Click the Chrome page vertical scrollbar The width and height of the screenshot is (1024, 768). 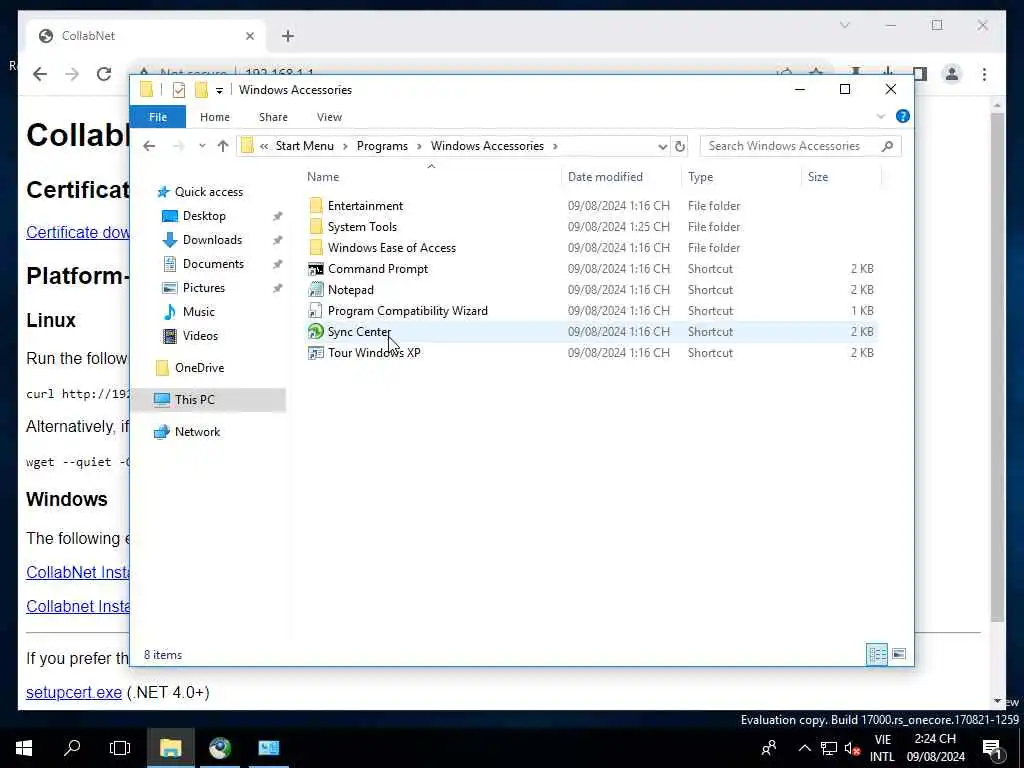997,366
